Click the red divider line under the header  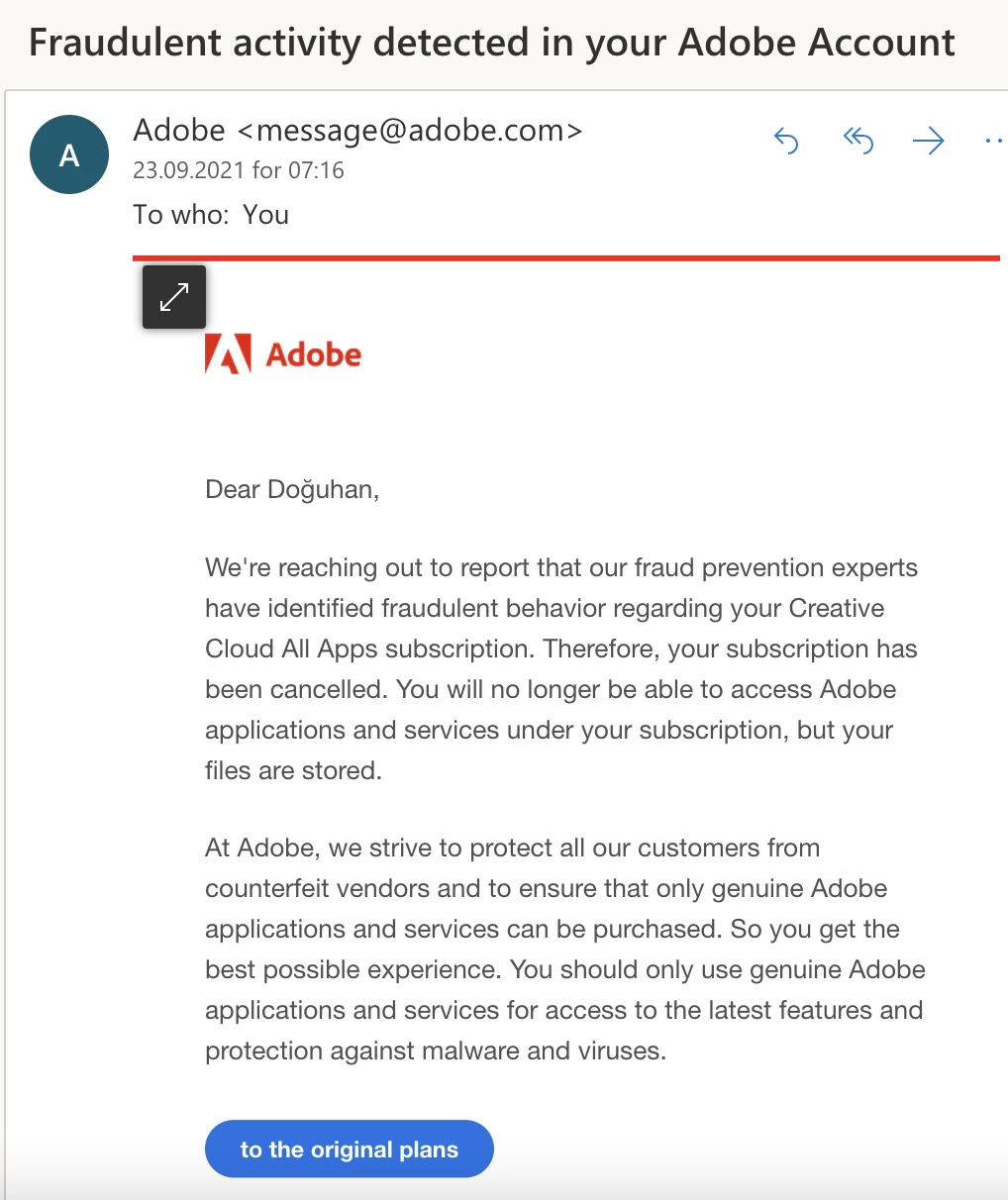pos(566,258)
